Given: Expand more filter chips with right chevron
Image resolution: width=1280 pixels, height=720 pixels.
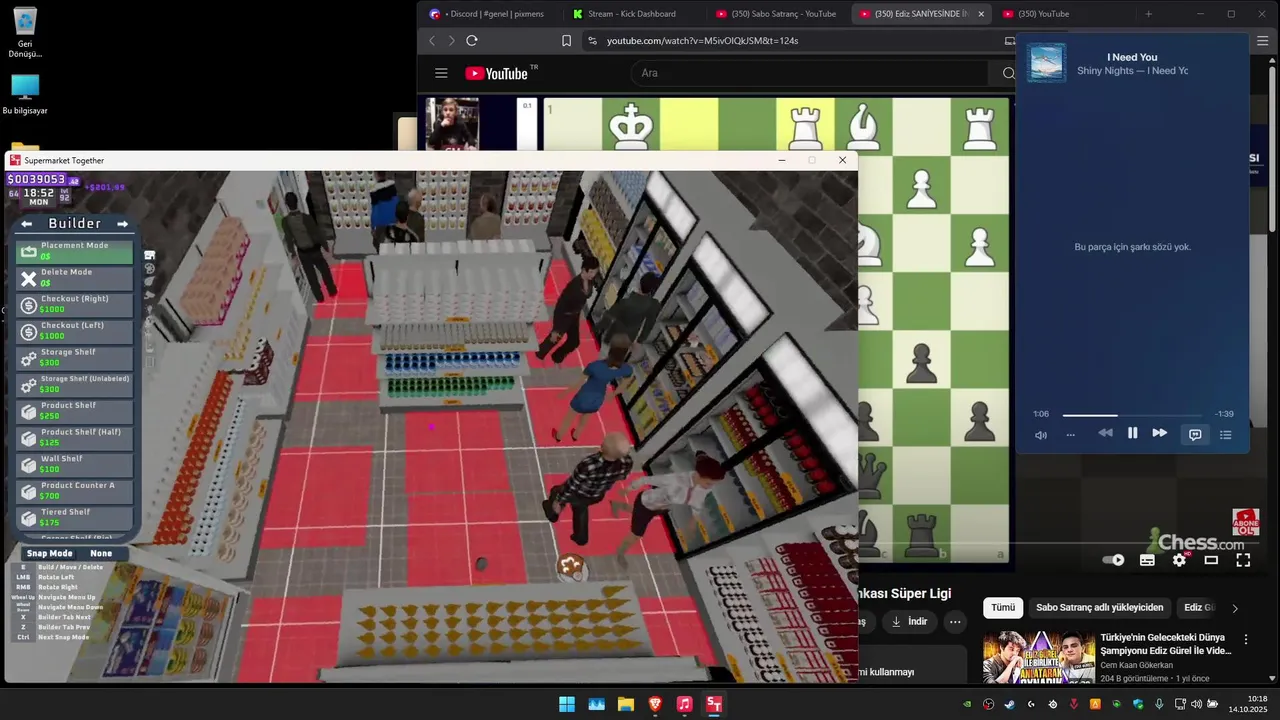Looking at the screenshot, I should [x=1234, y=608].
